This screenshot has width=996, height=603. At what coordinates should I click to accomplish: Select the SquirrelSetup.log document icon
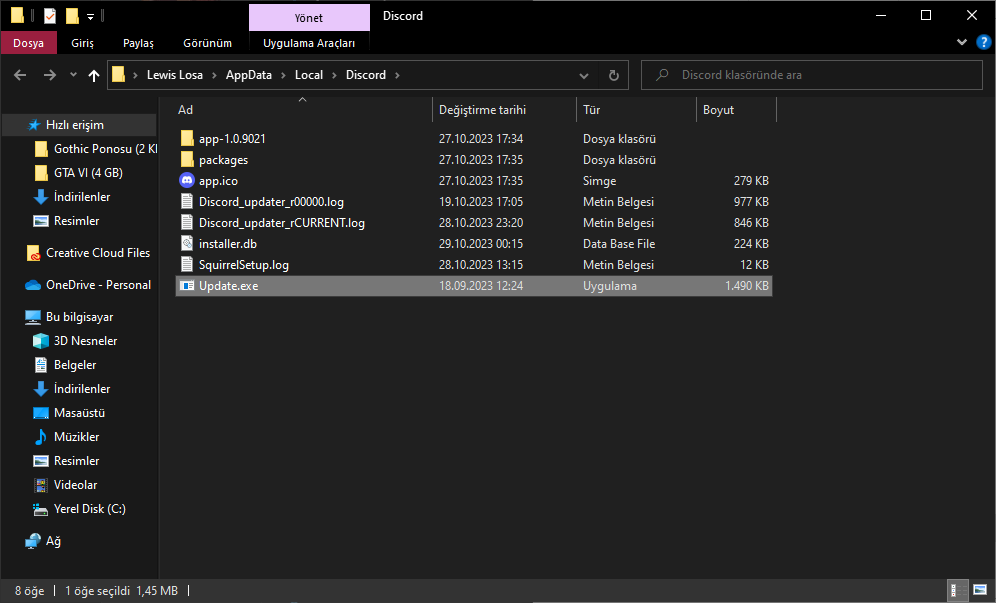pyautogui.click(x=187, y=264)
